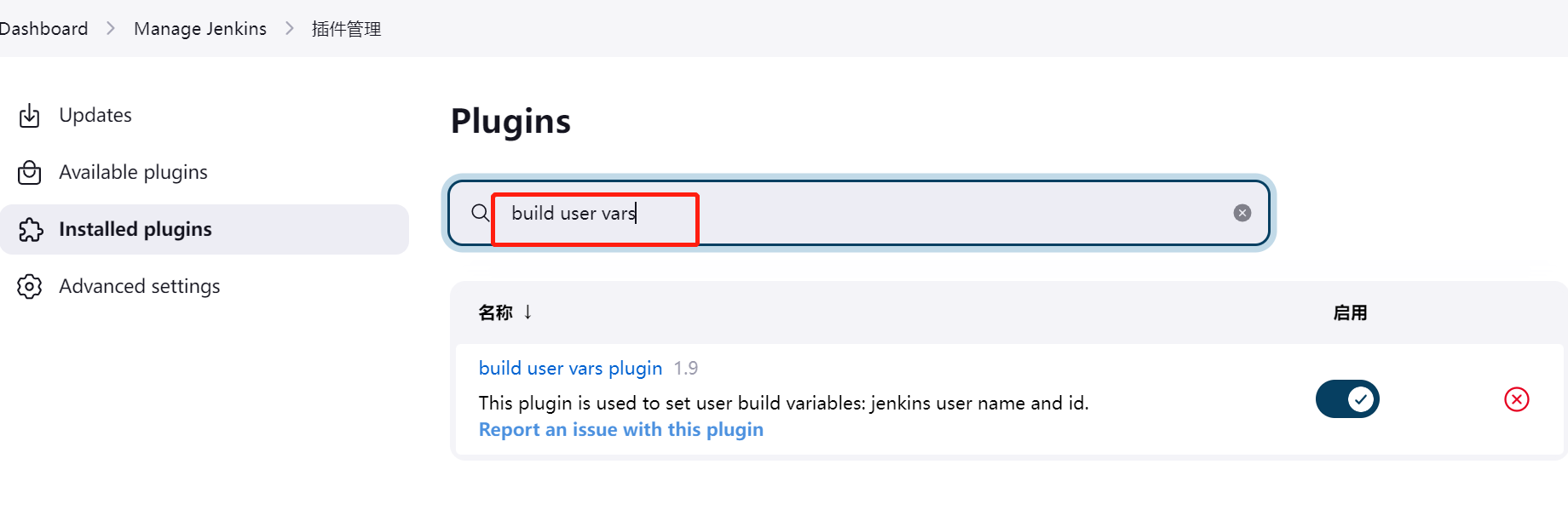Click the sort arrow next to 名称

(527, 312)
